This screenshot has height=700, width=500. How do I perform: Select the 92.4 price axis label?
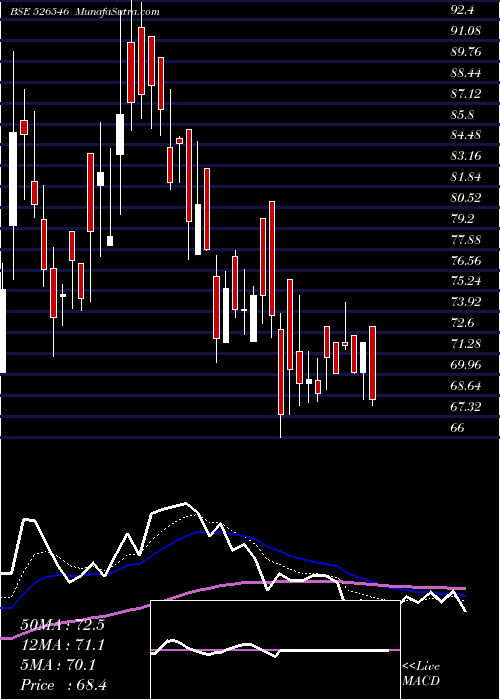click(462, 11)
